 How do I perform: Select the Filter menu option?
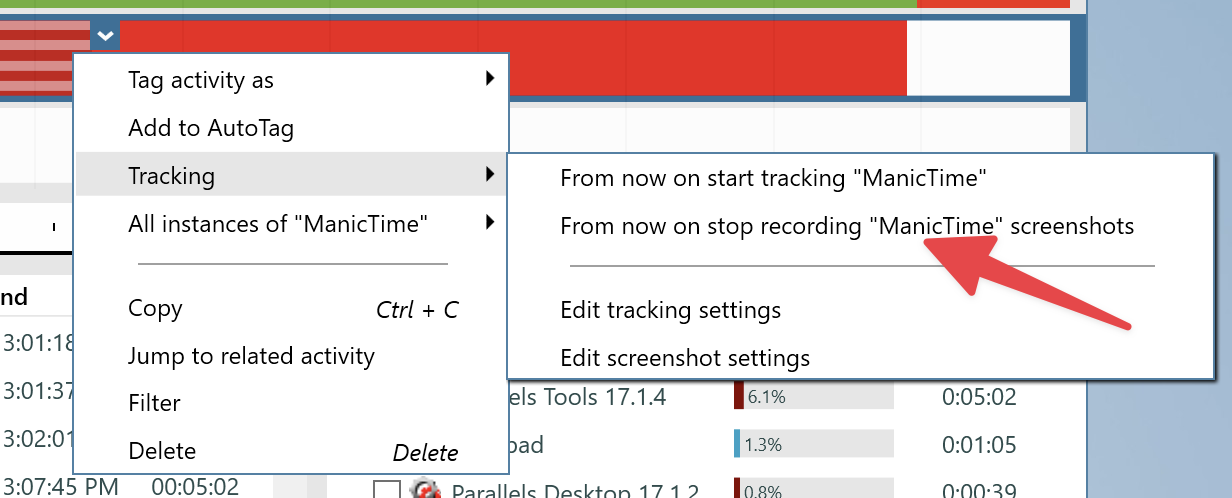[154, 403]
